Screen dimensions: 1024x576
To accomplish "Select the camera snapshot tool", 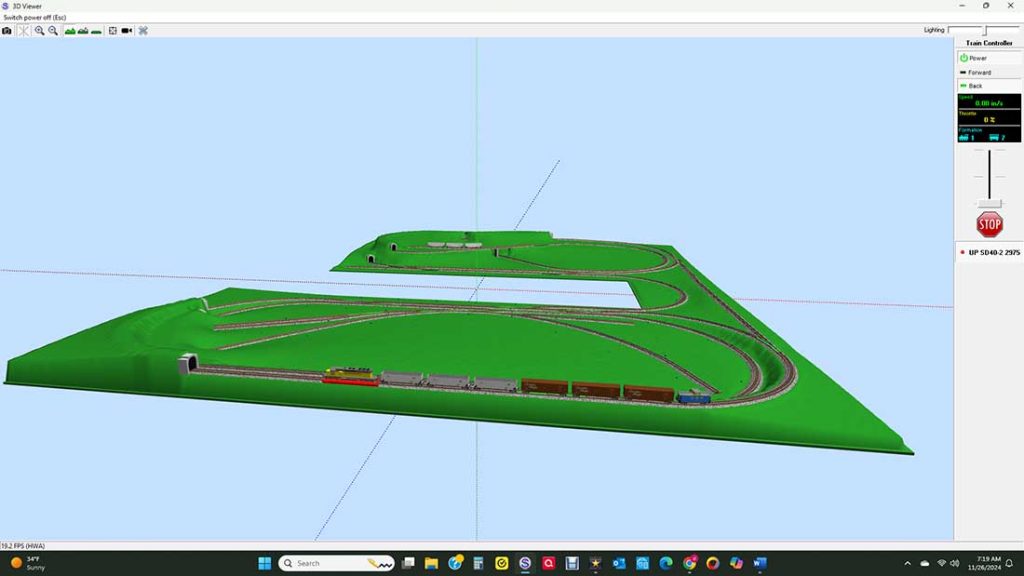I will point(7,30).
